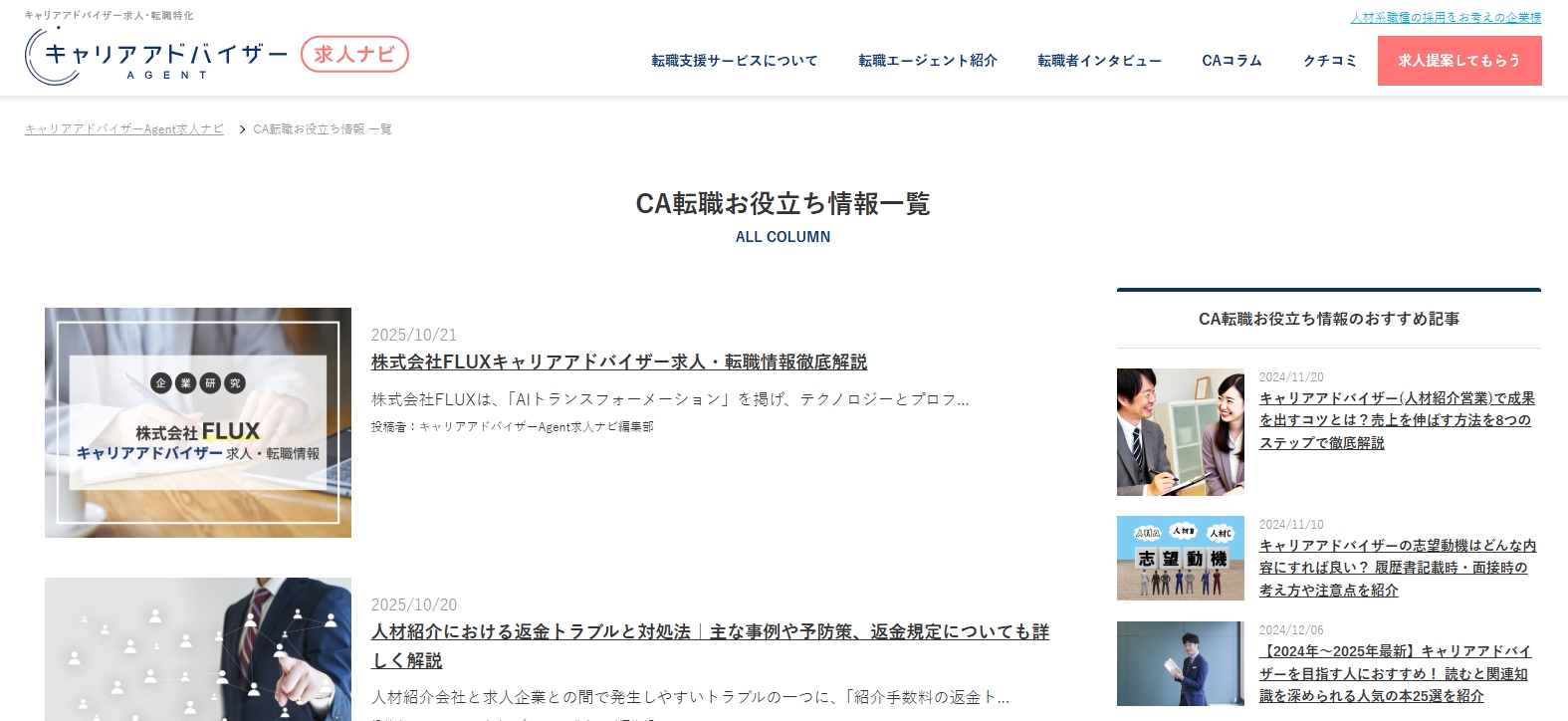Click the 求人ナビ badge beside the logo
The image size is (1568, 721).
coord(354,54)
